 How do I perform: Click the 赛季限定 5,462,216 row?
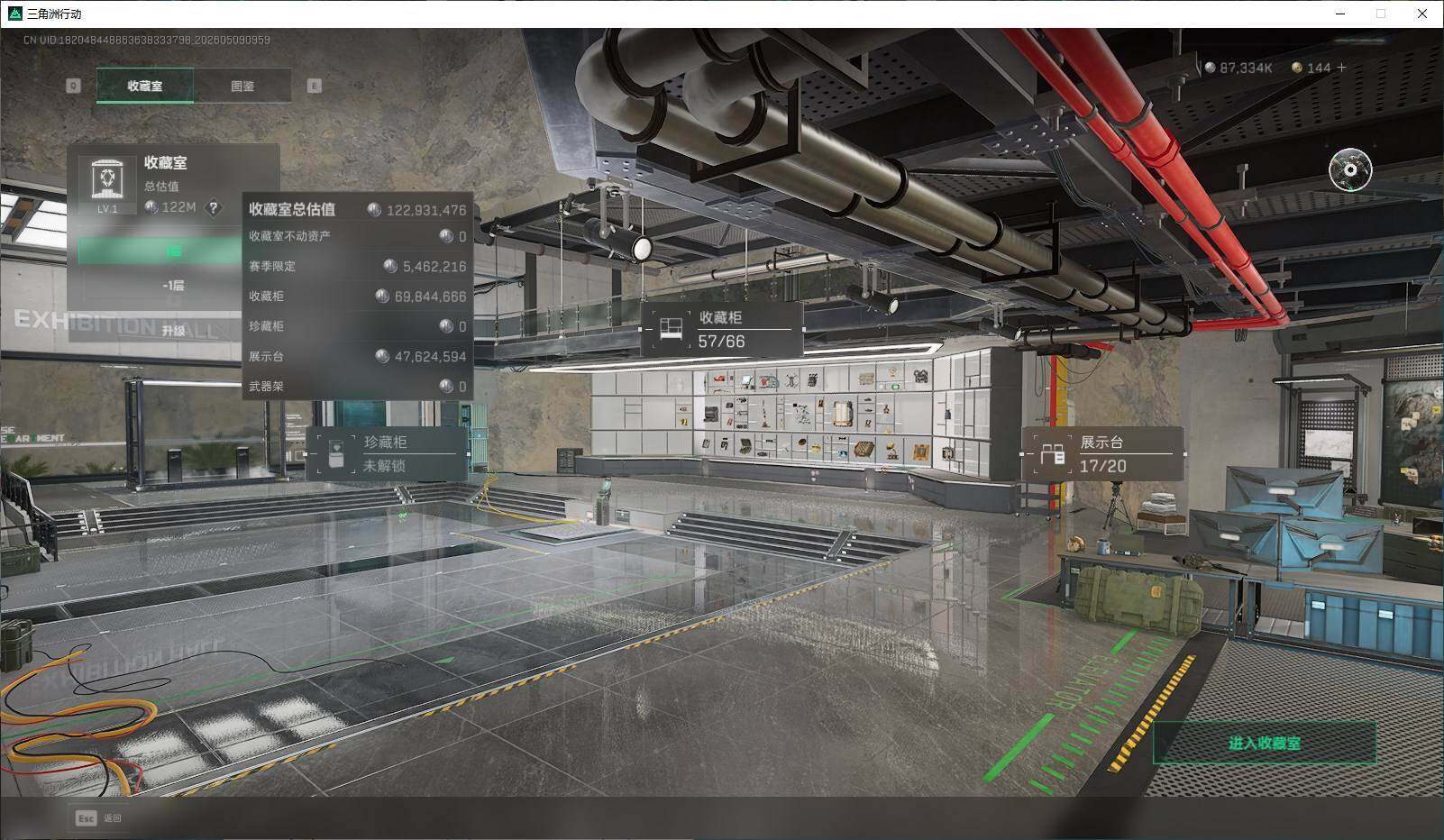coord(358,266)
